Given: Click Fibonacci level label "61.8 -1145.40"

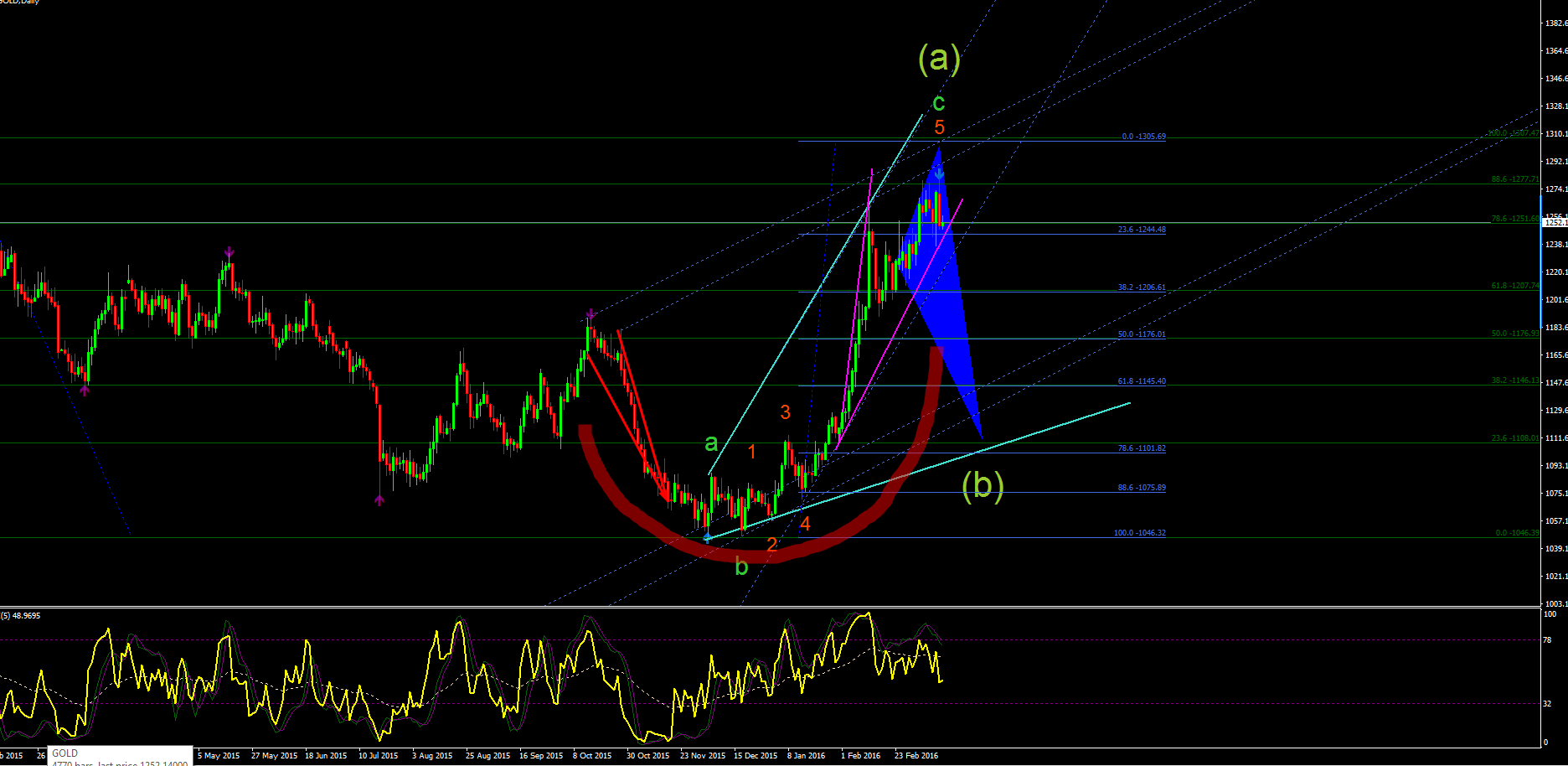Looking at the screenshot, I should pos(1142,381).
